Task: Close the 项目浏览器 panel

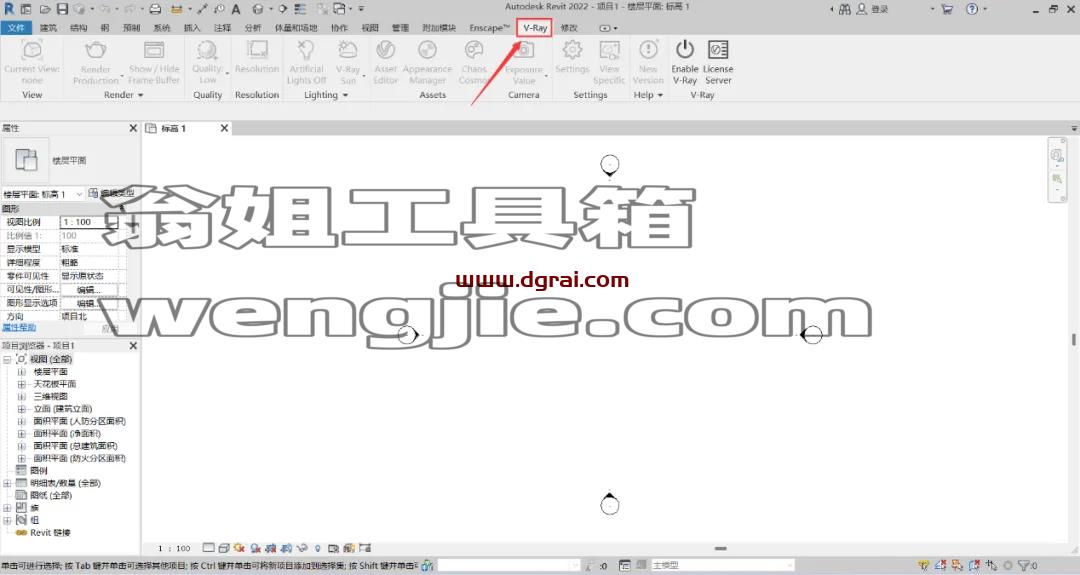Action: 133,346
